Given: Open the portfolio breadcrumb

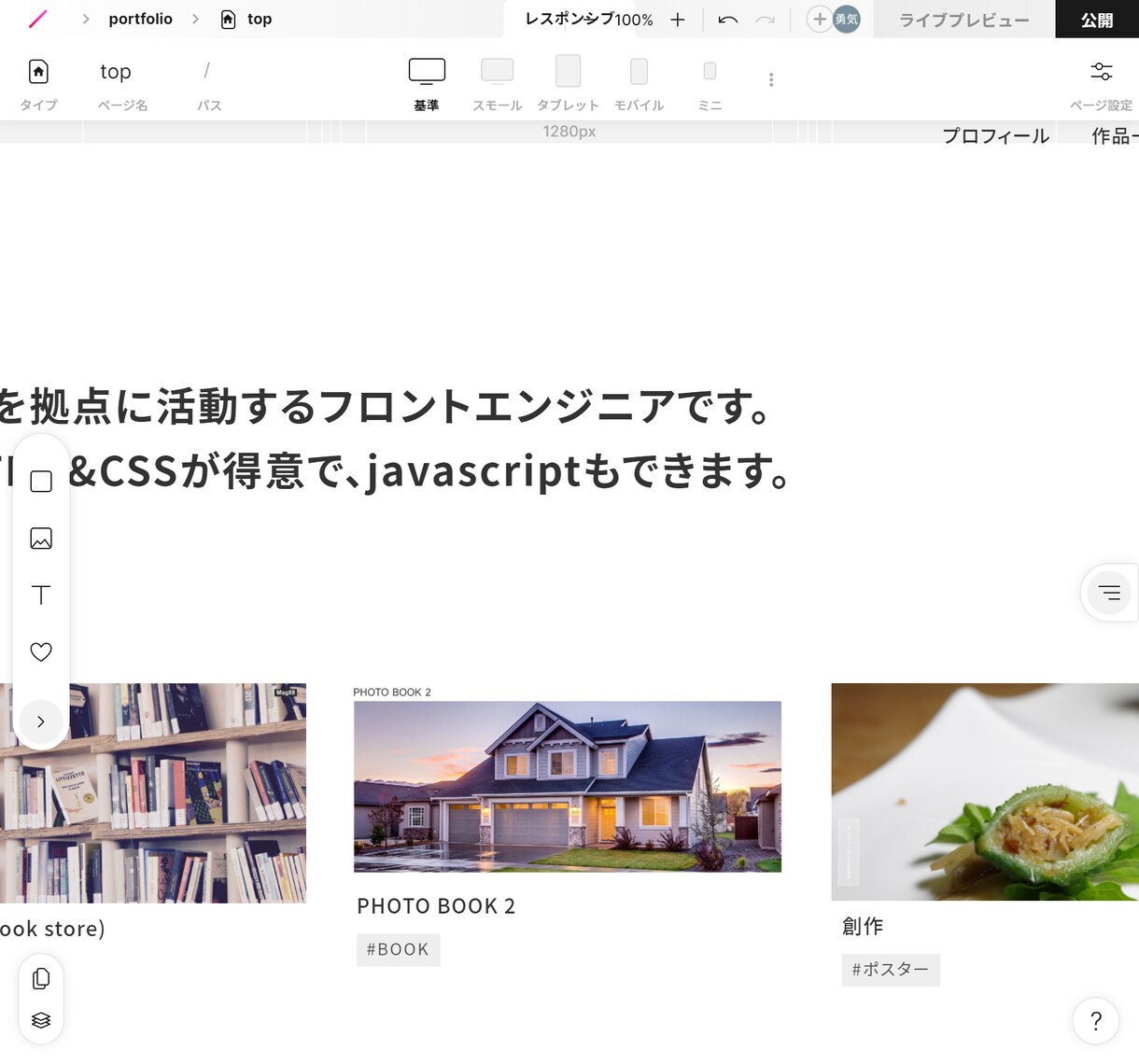Looking at the screenshot, I should [x=140, y=19].
